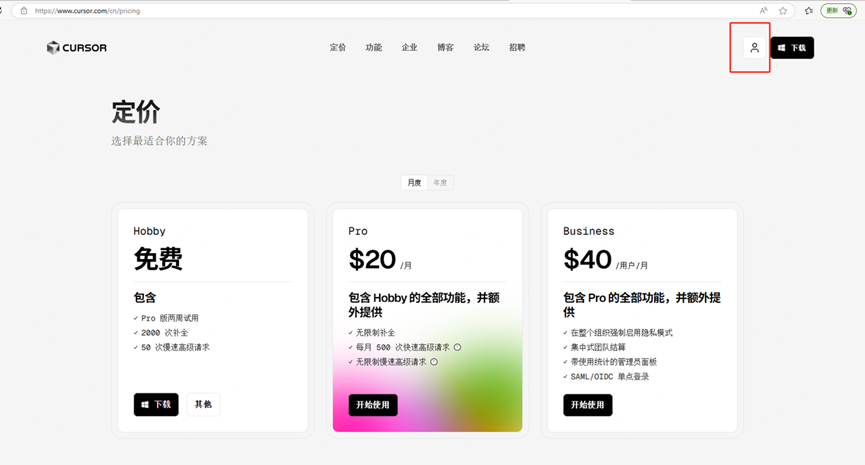The height and width of the screenshot is (465, 865).
Task: Click info icon beside 每月 500 次快速高级请求
Action: [x=457, y=347]
